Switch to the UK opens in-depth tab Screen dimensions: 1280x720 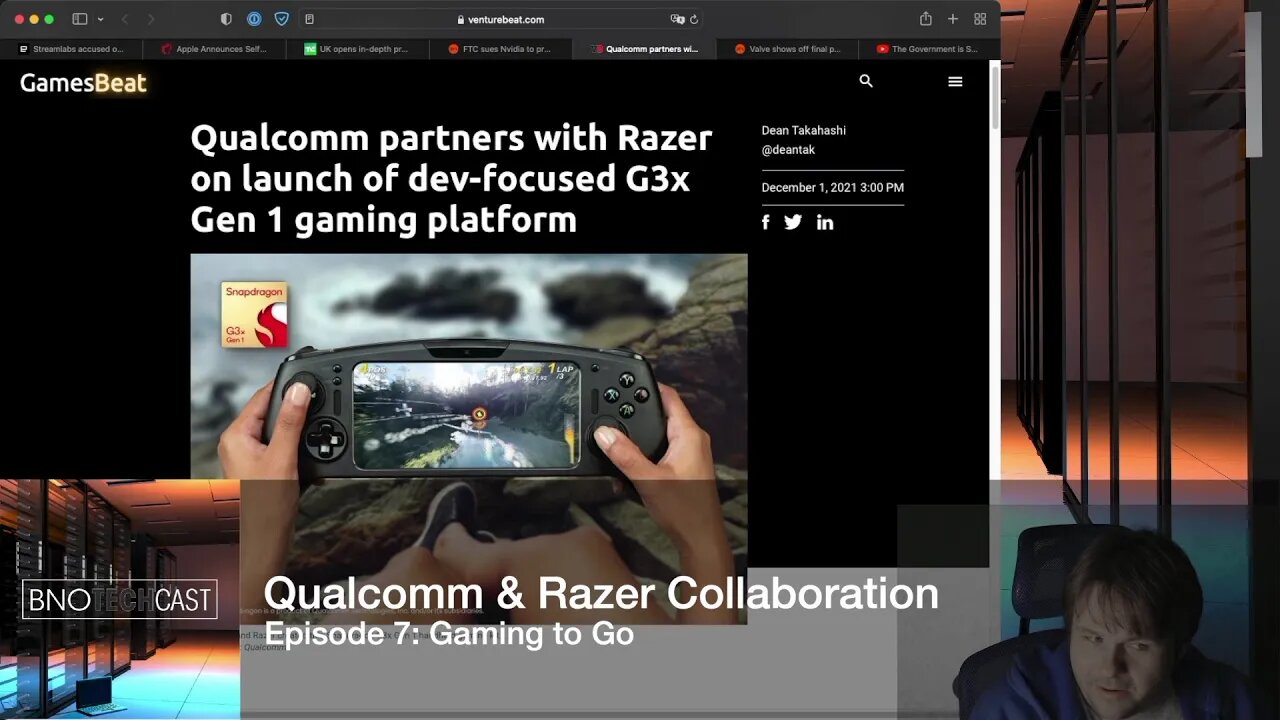357,48
